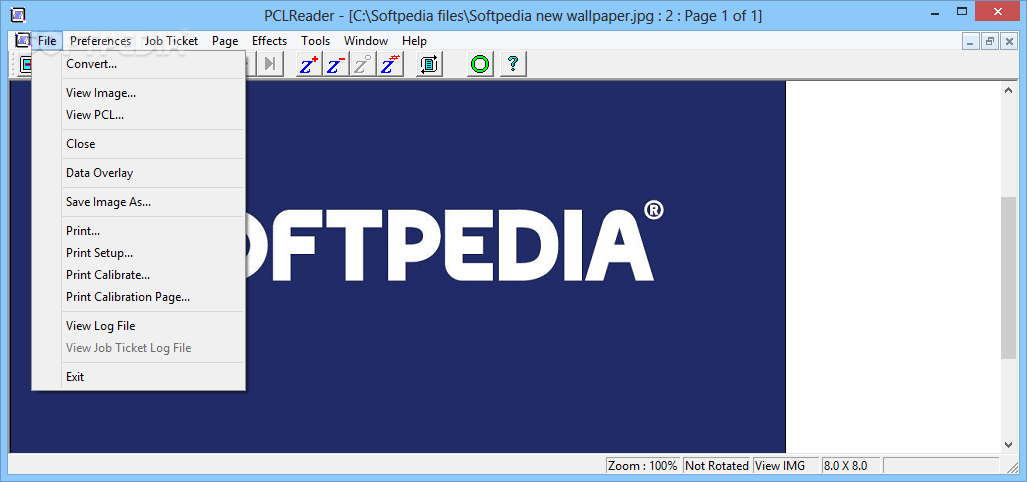Click the Zoom : 100% status field
Viewport: 1027px width, 482px height.
tap(643, 466)
